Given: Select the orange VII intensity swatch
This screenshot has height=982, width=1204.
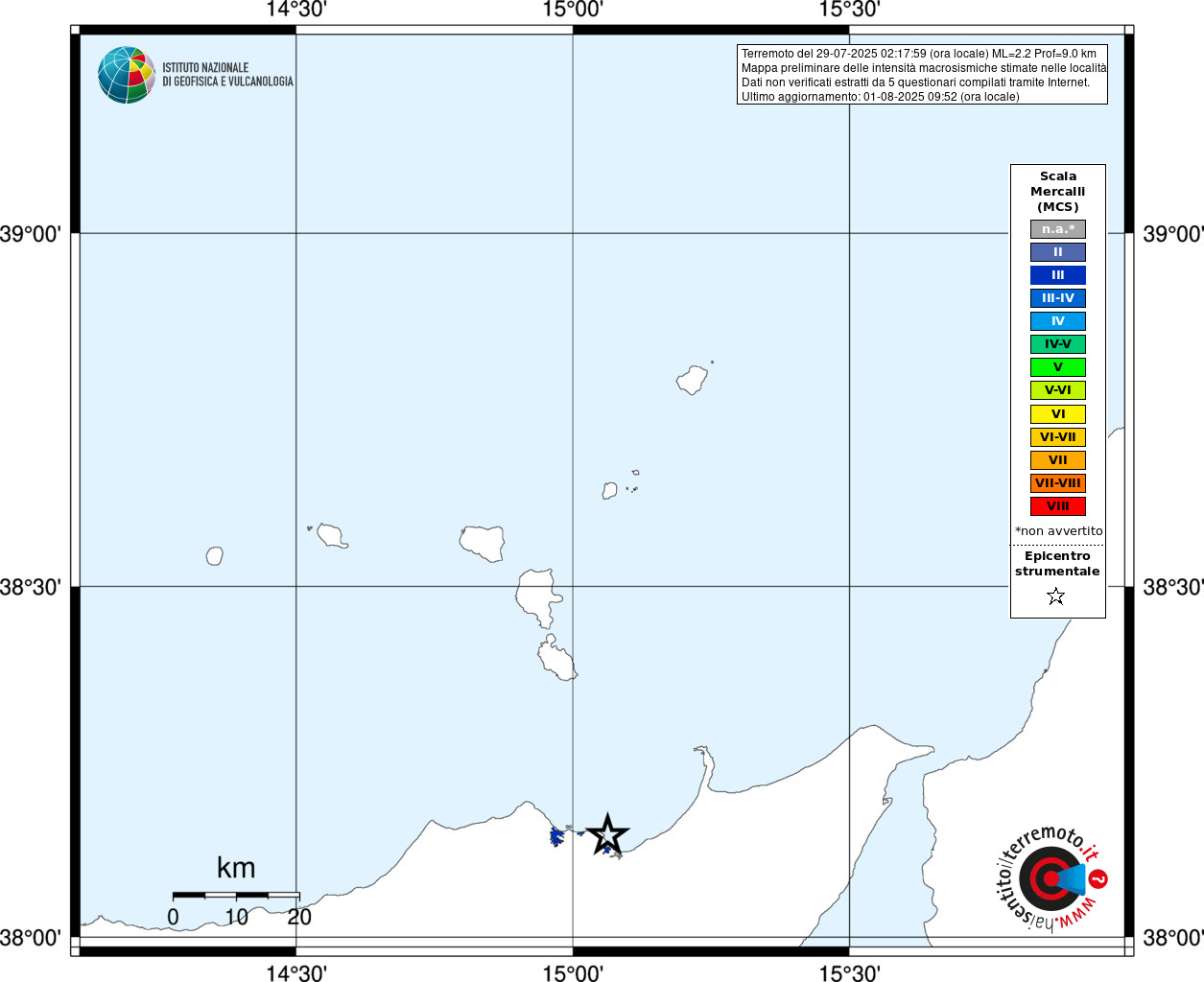Looking at the screenshot, I should click(x=1058, y=460).
